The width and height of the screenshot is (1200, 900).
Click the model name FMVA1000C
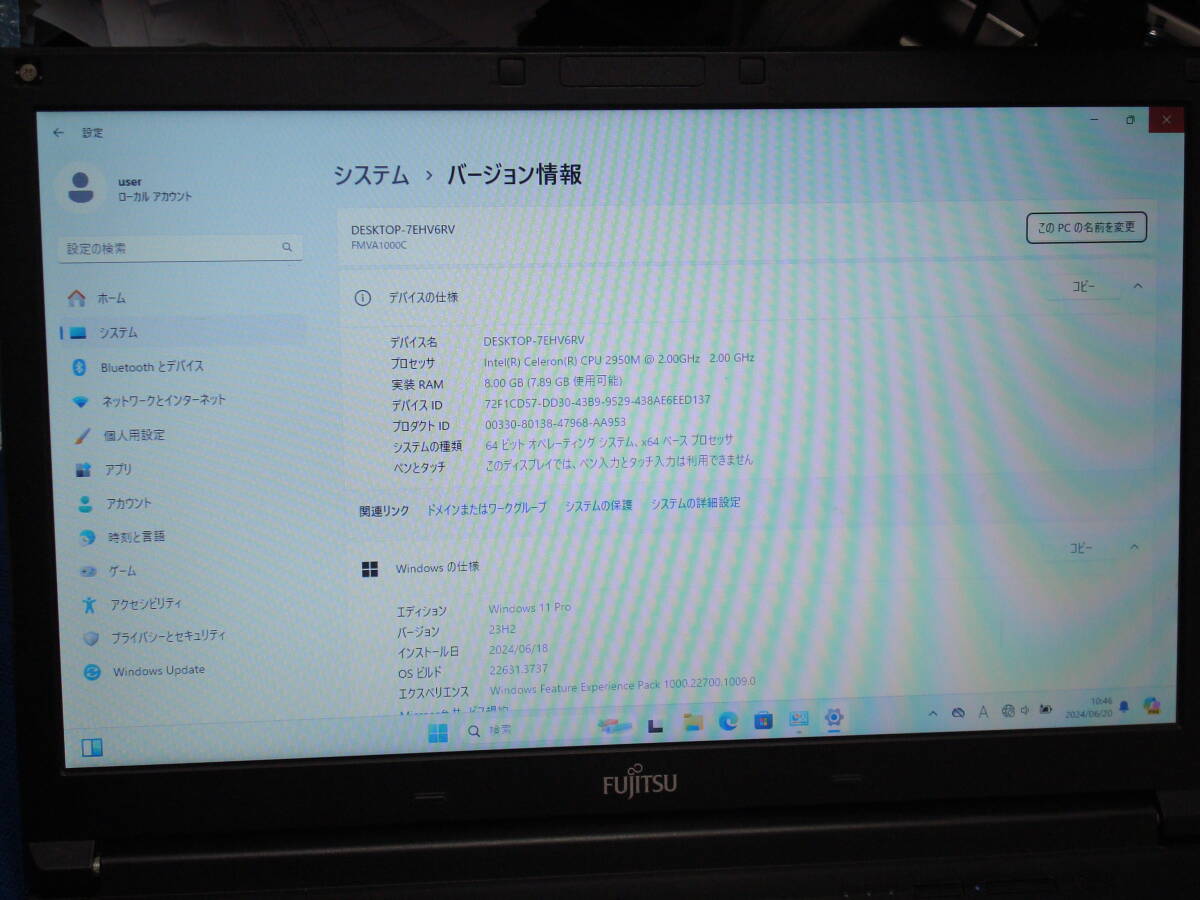(x=379, y=245)
